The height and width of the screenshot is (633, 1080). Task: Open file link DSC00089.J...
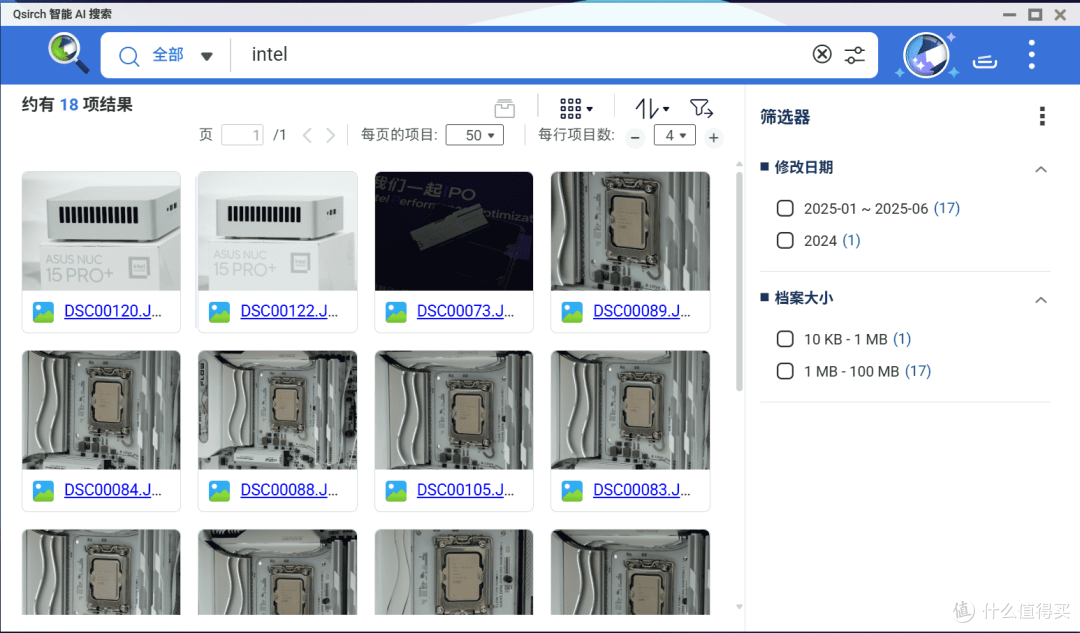point(641,311)
